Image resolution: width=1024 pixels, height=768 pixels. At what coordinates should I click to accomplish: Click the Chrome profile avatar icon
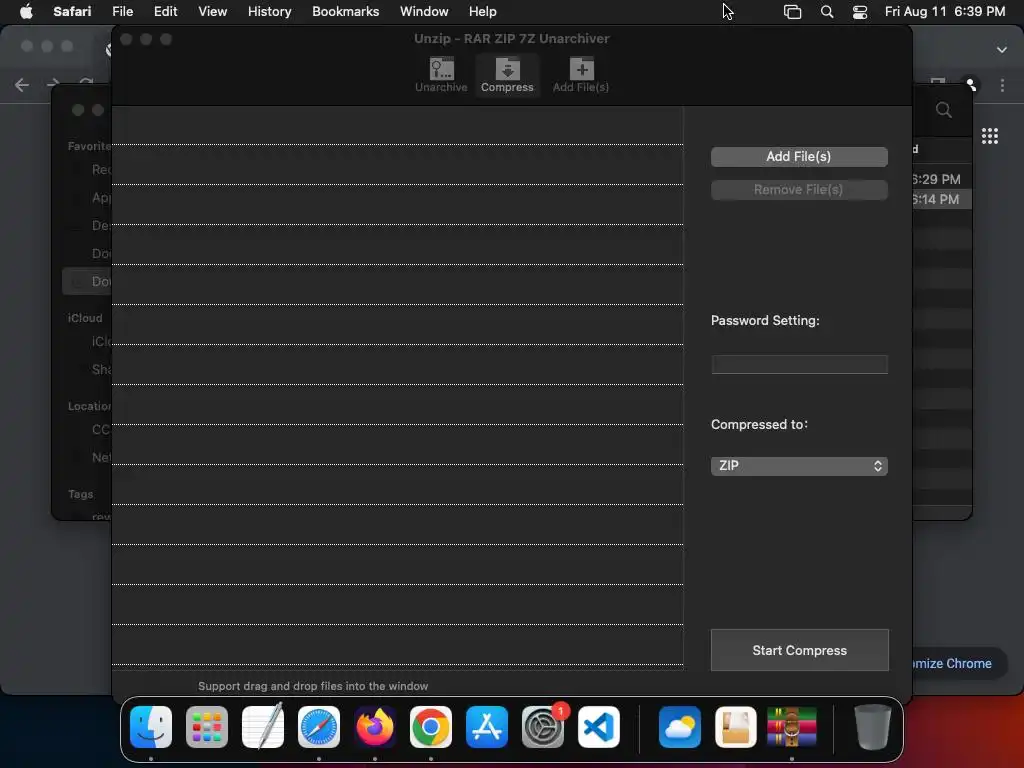point(971,86)
